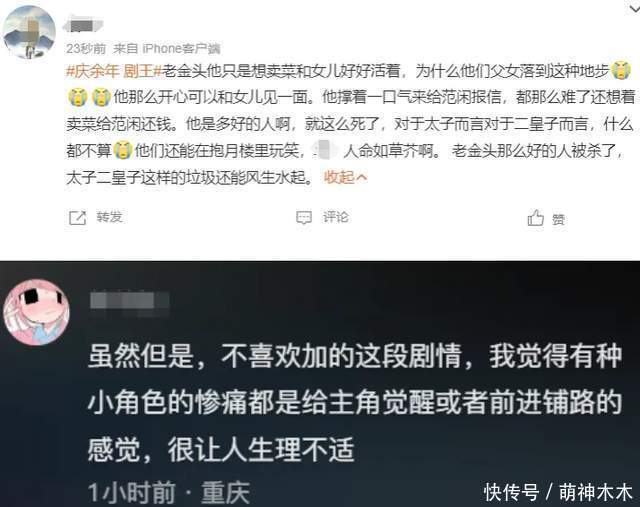Click the 快传号 / 萌神木木 watermark
The image size is (640, 507).
pos(558,492)
